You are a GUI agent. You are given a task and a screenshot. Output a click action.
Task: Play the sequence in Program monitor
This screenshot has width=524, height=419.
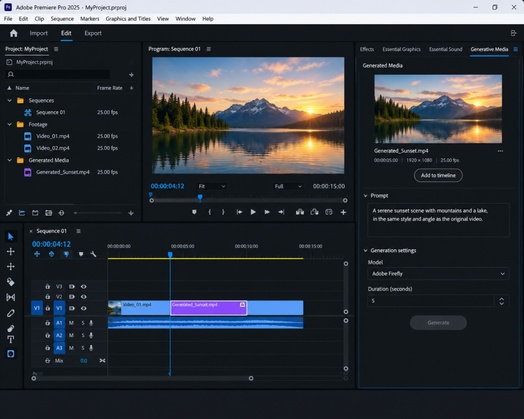(253, 212)
